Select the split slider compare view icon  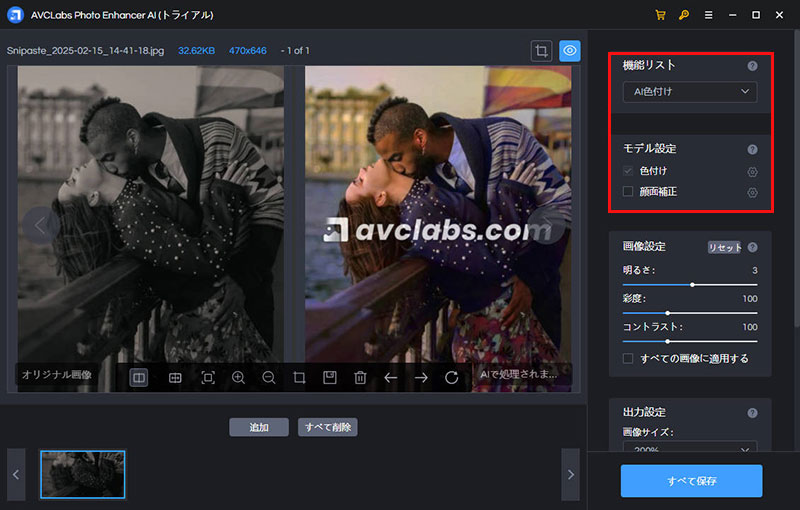click(175, 378)
